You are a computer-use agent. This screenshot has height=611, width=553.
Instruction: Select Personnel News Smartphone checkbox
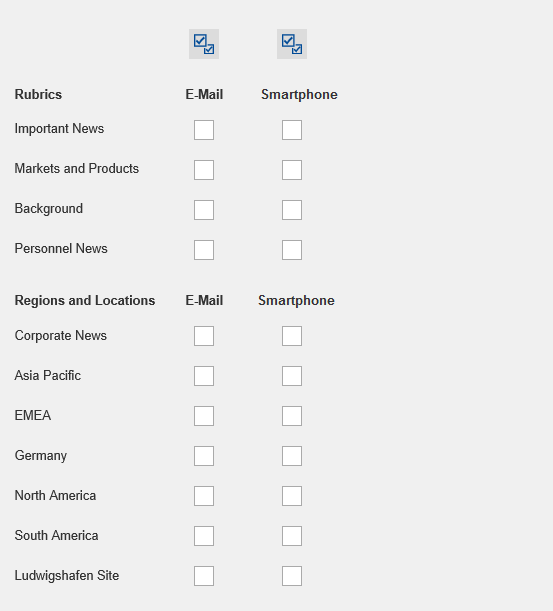[292, 250]
